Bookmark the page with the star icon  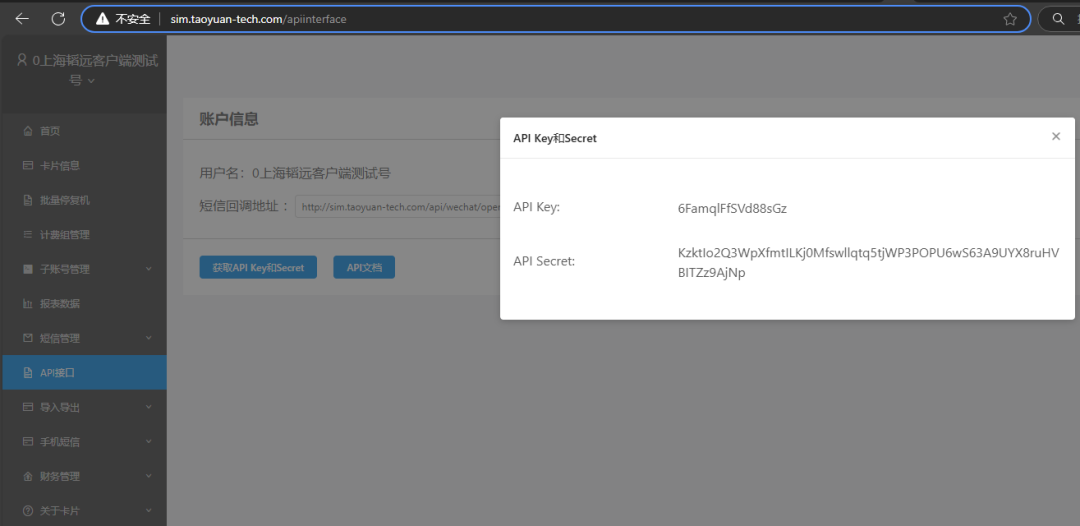(1010, 19)
